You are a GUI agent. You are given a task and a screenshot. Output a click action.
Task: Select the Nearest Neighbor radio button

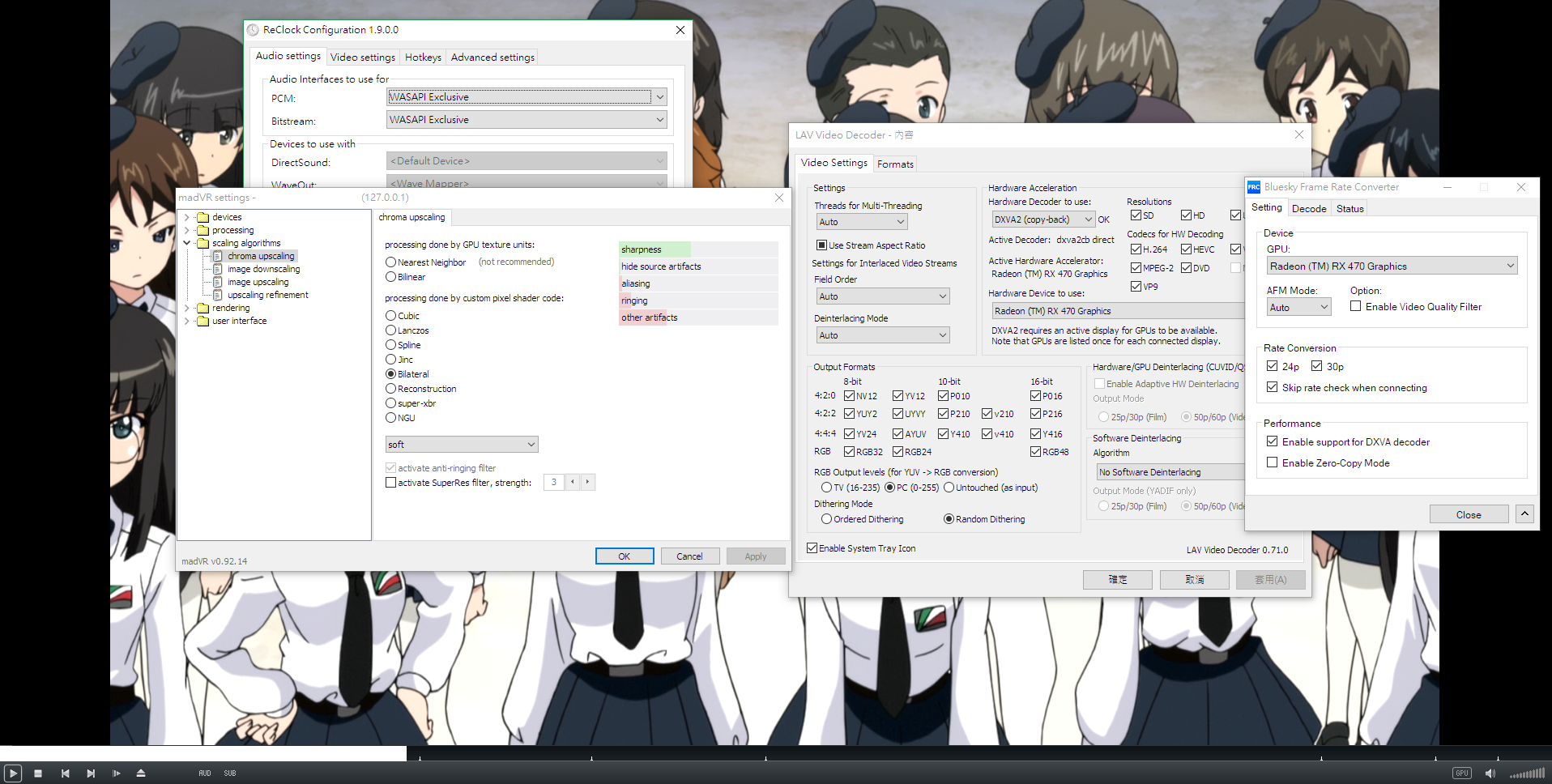click(x=390, y=262)
